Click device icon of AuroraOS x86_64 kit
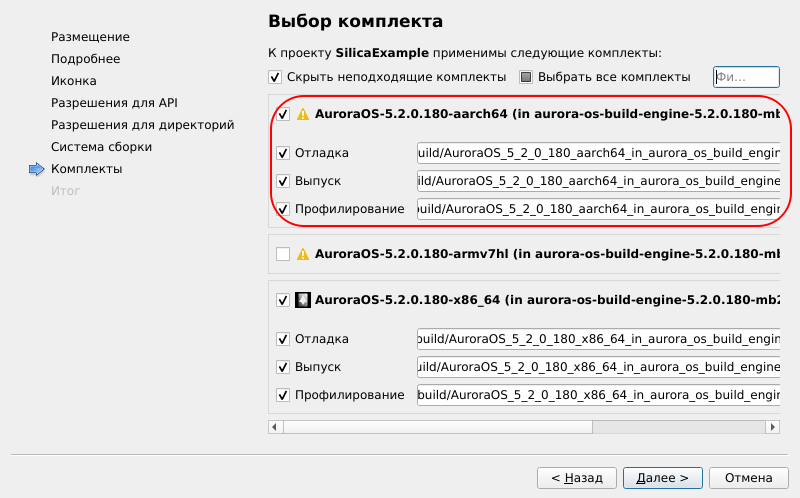This screenshot has height=498, width=800. pos(303,299)
